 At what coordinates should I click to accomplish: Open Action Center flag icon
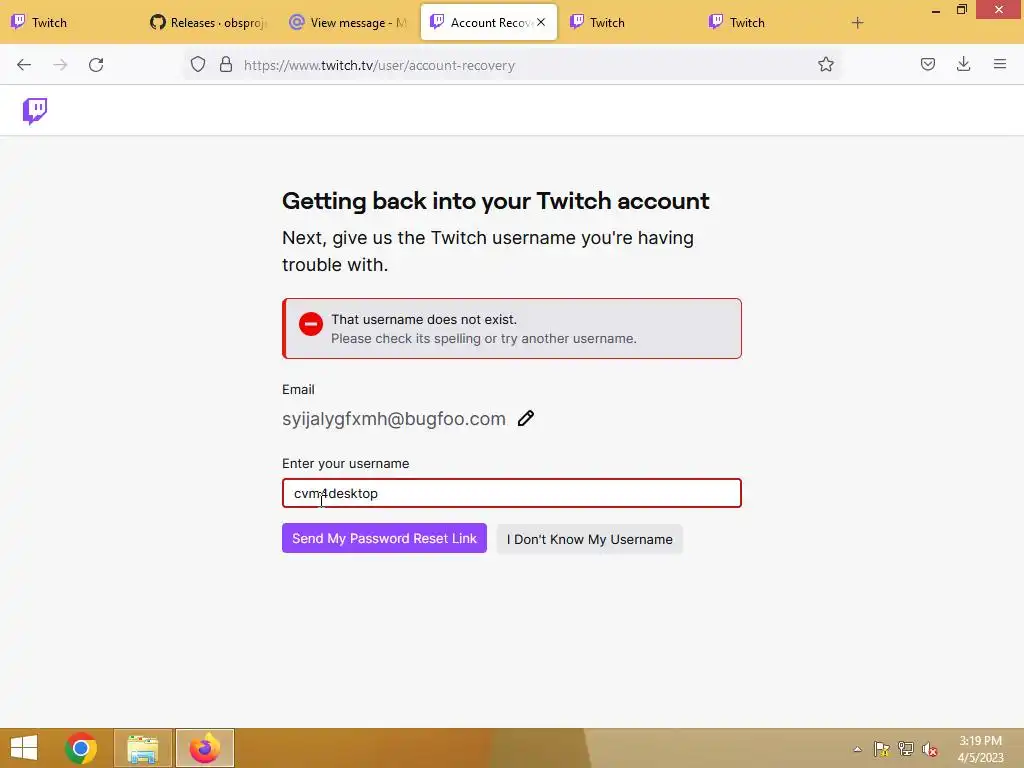(882, 749)
